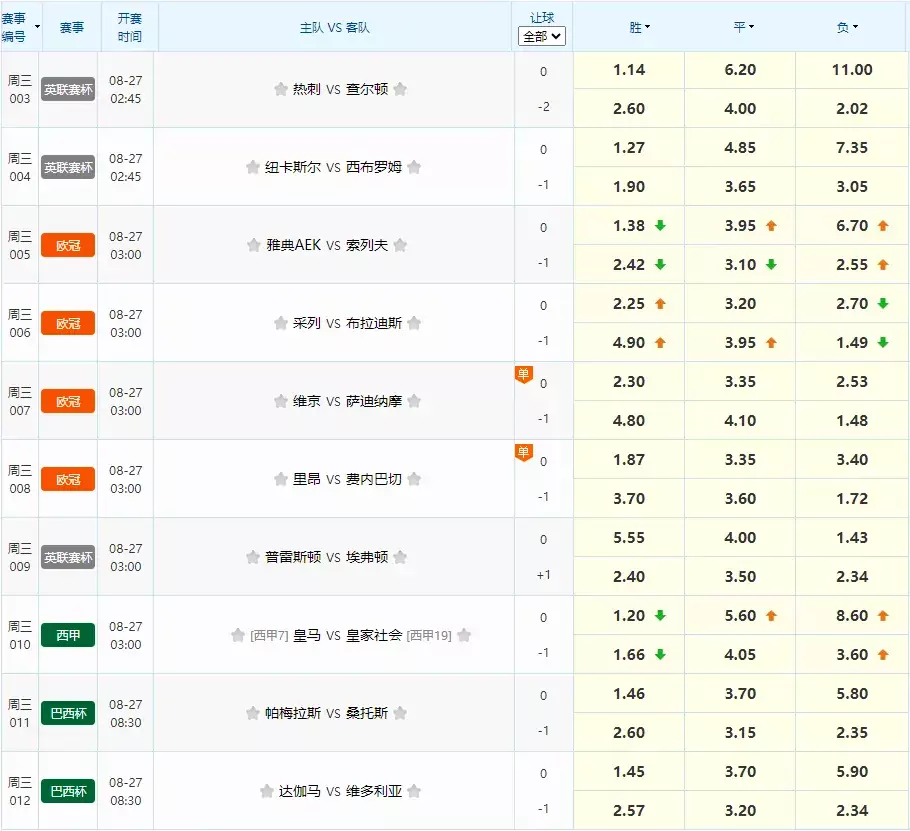Toggle the star next to 萨迪纳摩
Image resolution: width=910 pixels, height=831 pixels.
click(414, 401)
